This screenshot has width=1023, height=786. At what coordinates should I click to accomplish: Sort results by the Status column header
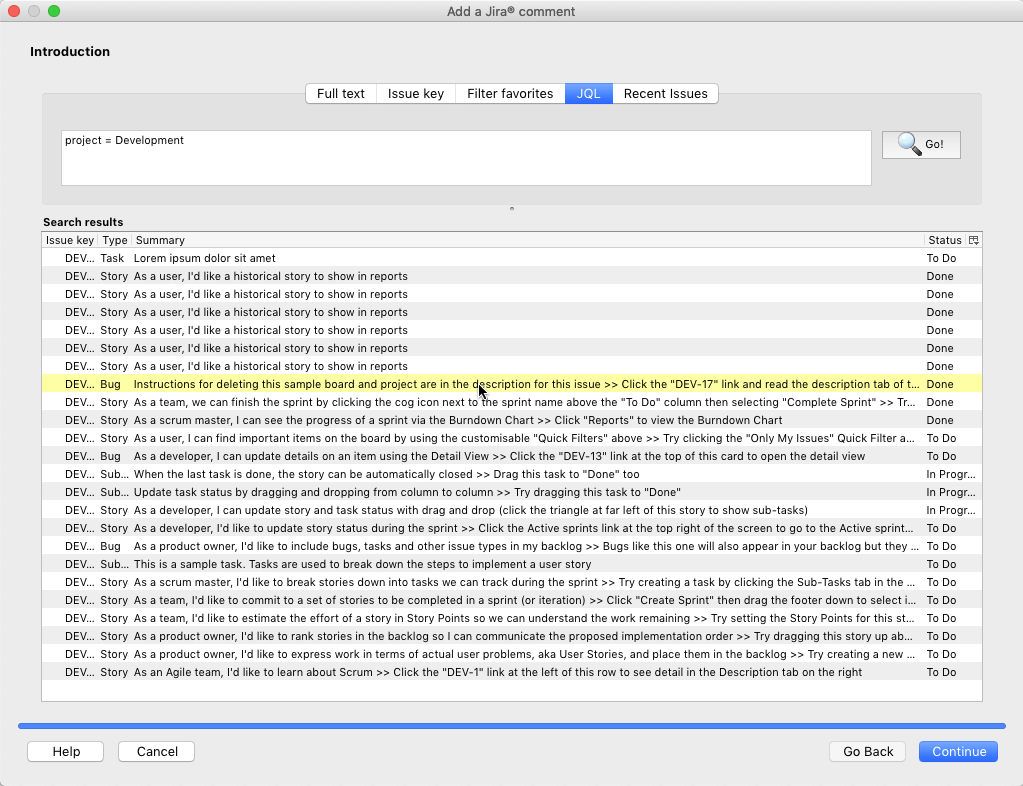[x=943, y=240]
